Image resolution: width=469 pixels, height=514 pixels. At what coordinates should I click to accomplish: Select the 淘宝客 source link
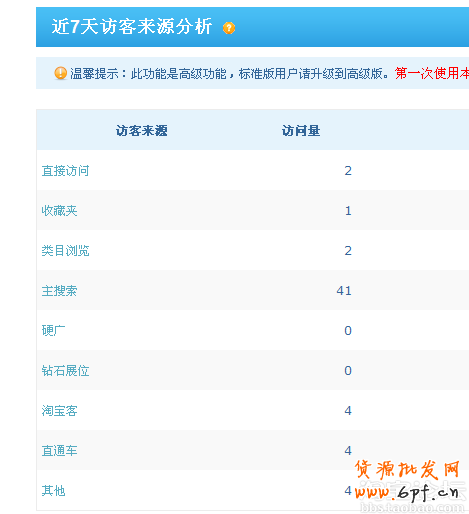[x=59, y=411]
